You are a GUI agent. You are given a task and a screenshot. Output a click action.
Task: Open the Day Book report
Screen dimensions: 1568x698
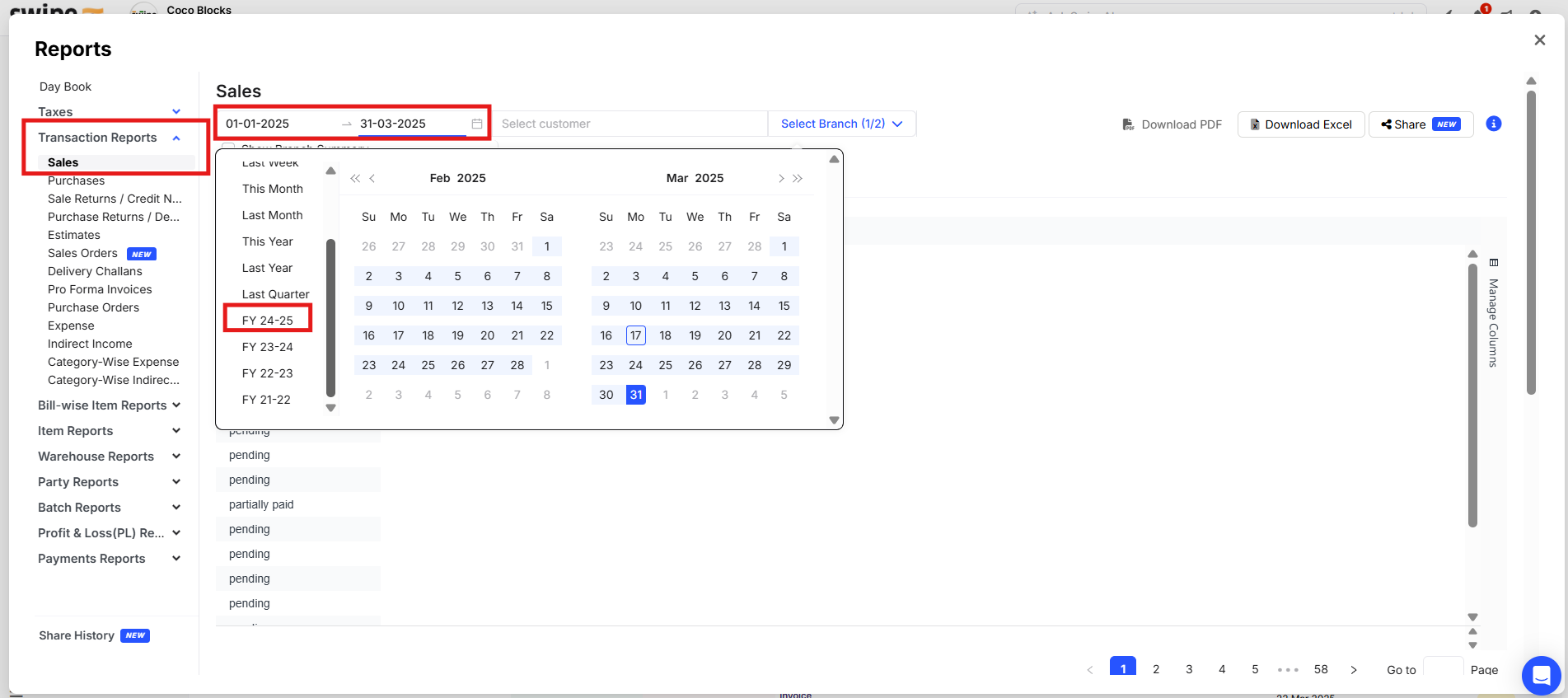coord(65,87)
